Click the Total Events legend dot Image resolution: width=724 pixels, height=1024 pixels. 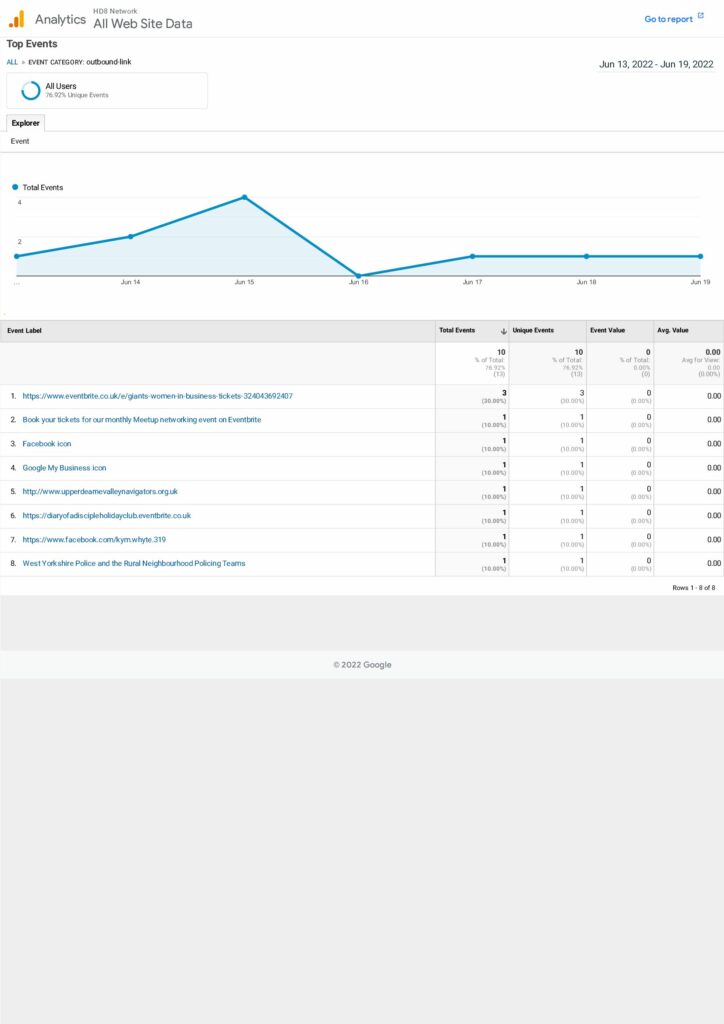15,187
